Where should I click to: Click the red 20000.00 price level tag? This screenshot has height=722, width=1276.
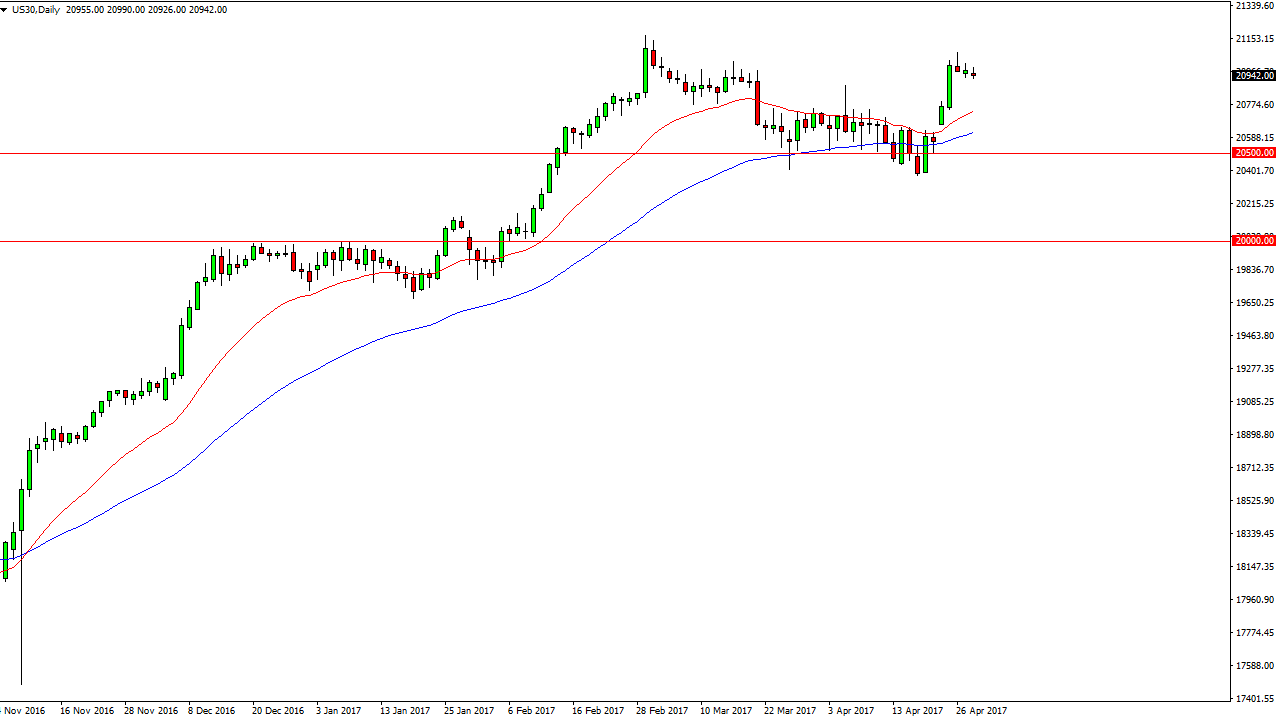[1253, 241]
